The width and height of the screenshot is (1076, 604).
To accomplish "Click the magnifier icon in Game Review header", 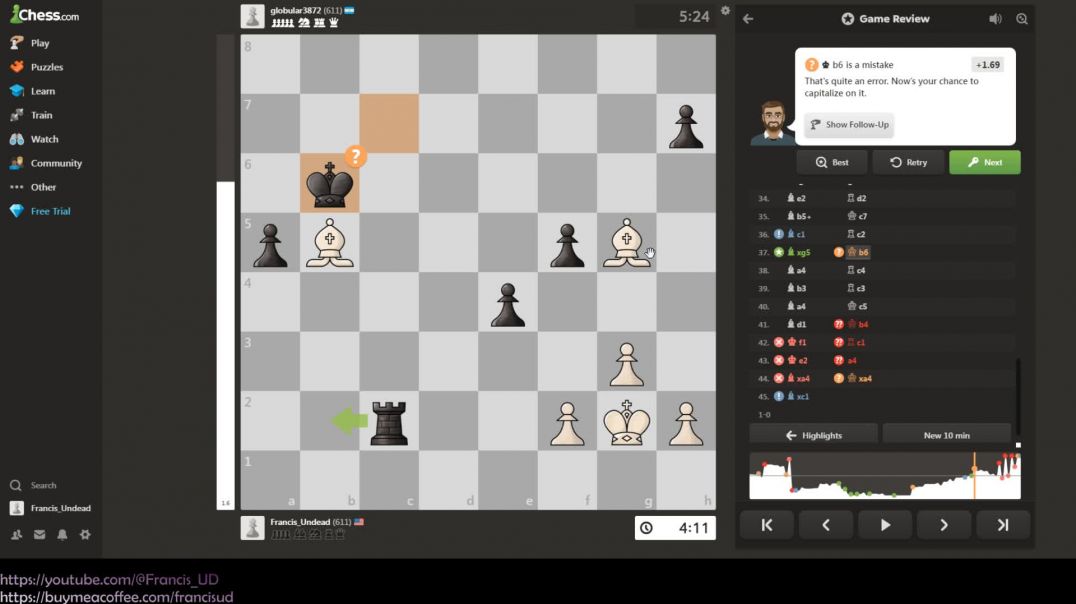I will point(1022,19).
